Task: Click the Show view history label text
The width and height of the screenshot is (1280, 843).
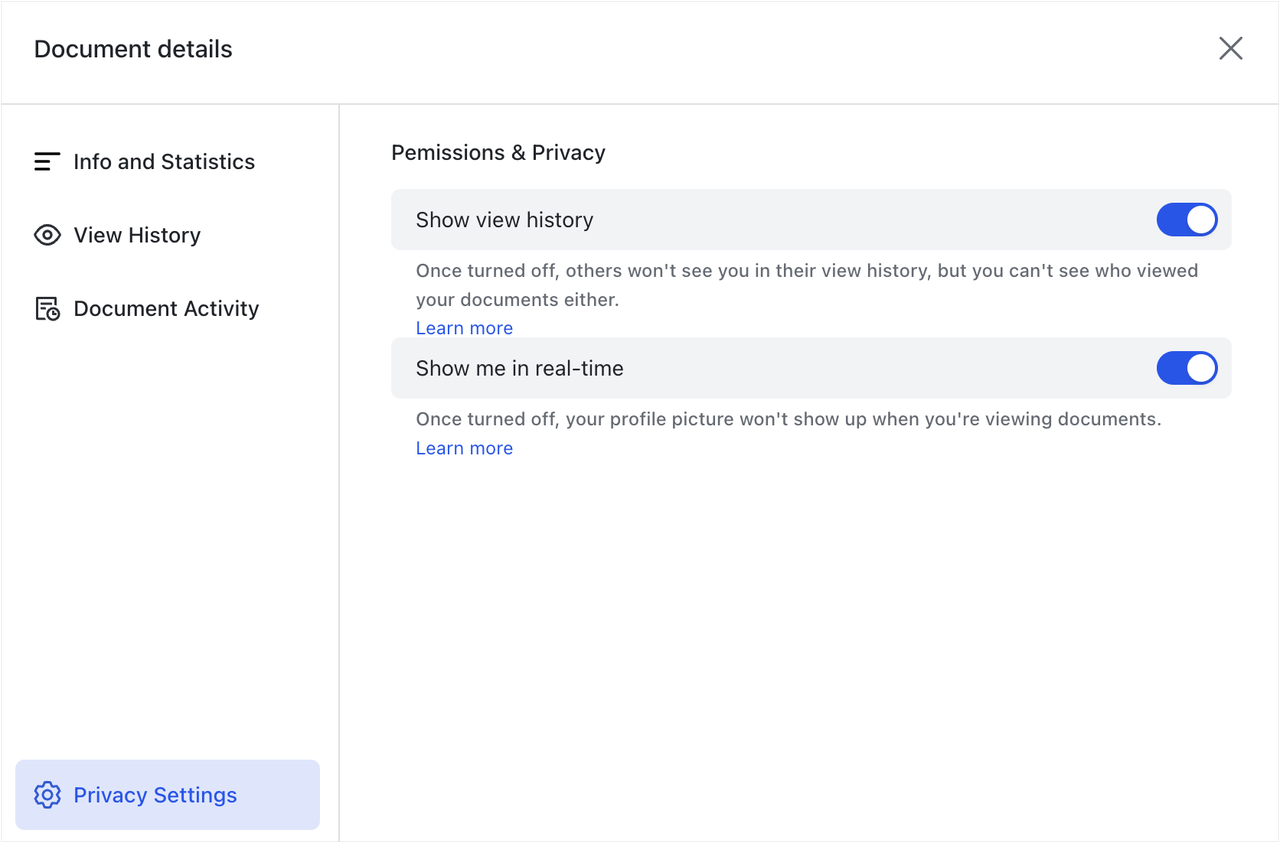Action: [x=504, y=220]
